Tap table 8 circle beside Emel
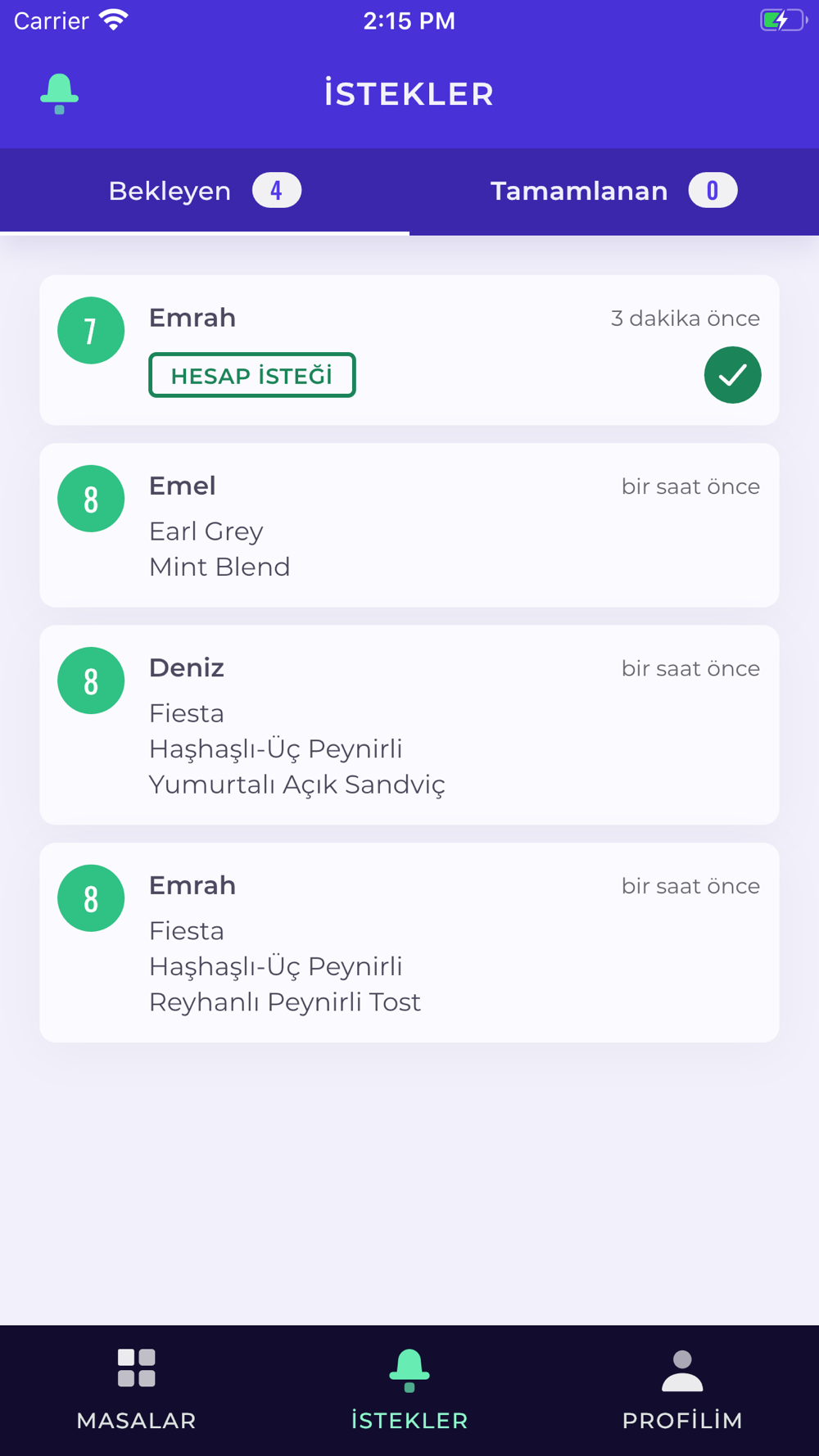 (91, 499)
